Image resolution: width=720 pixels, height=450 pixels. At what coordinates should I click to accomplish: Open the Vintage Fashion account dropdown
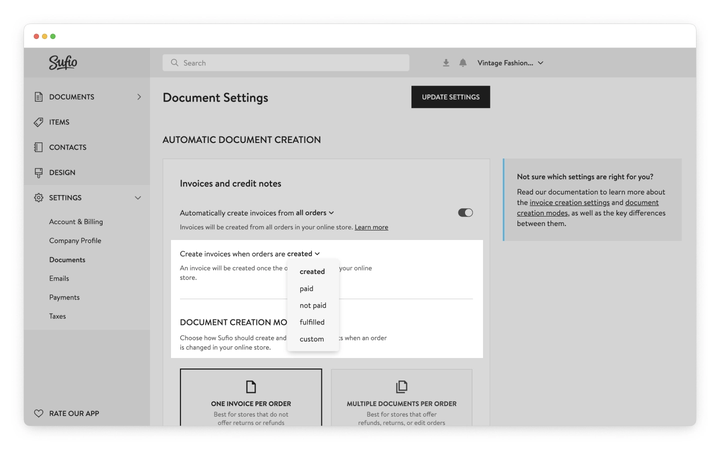[x=510, y=63]
